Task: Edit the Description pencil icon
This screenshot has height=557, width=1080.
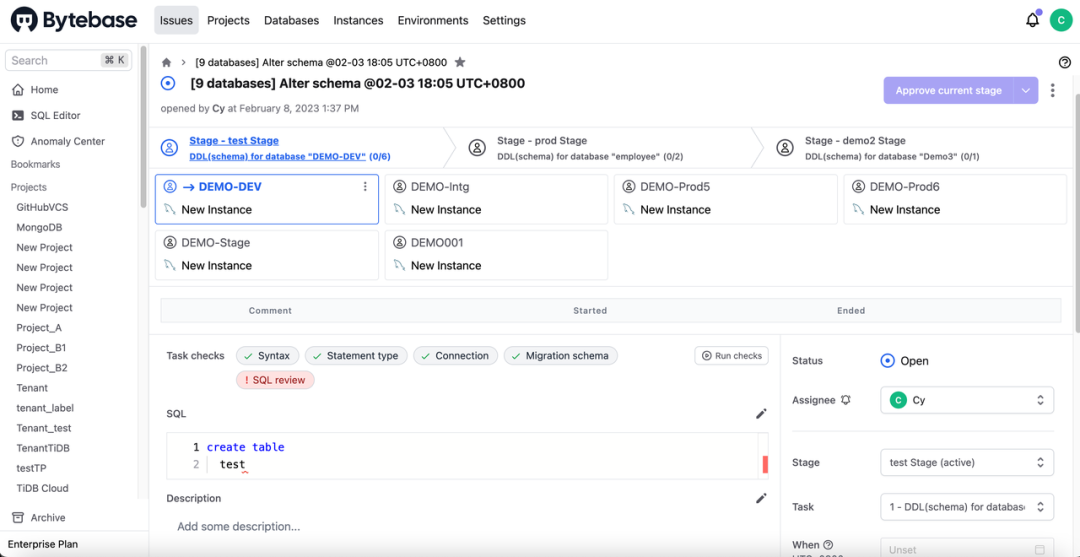Action: pyautogui.click(x=761, y=498)
